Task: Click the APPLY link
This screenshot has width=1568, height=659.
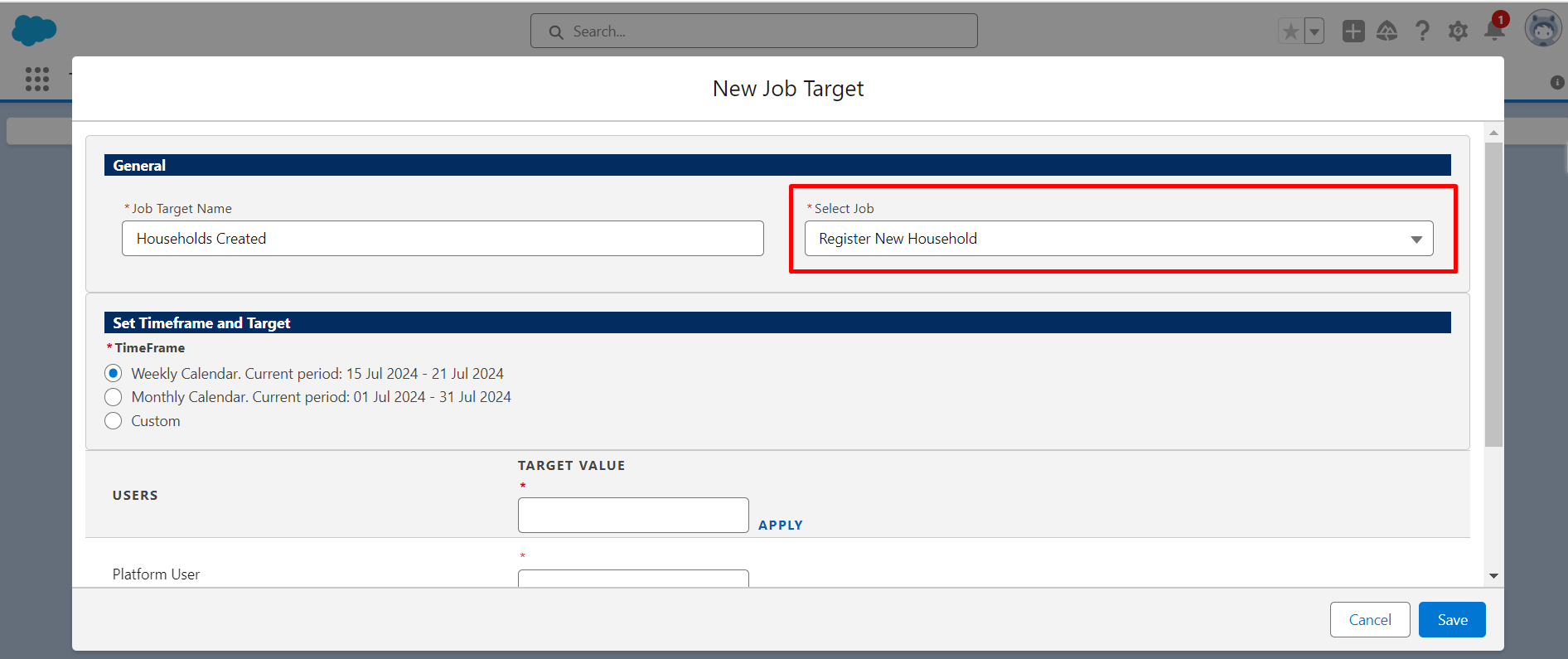Action: pos(781,525)
